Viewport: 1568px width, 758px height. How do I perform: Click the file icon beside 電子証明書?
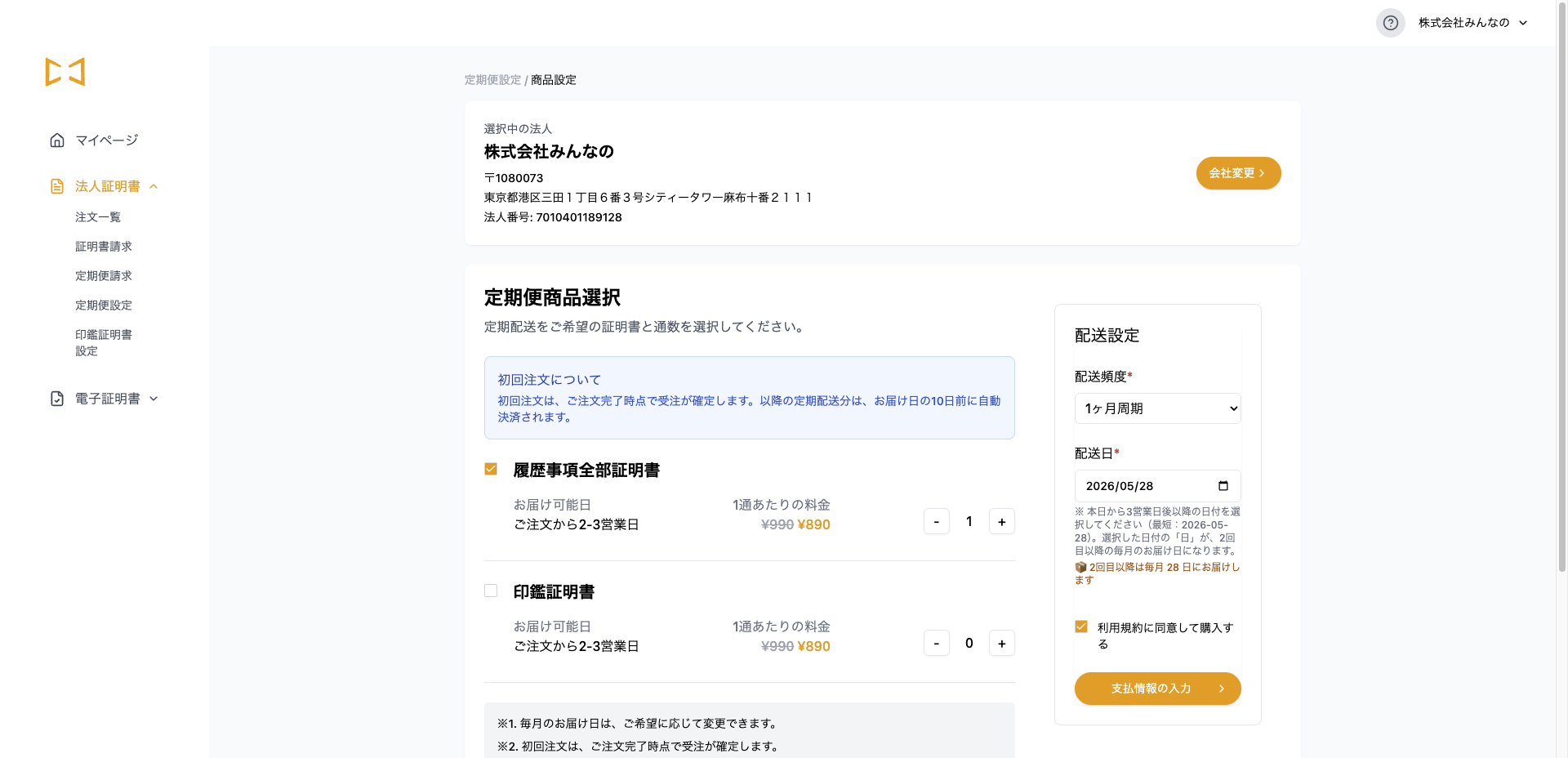tap(57, 399)
